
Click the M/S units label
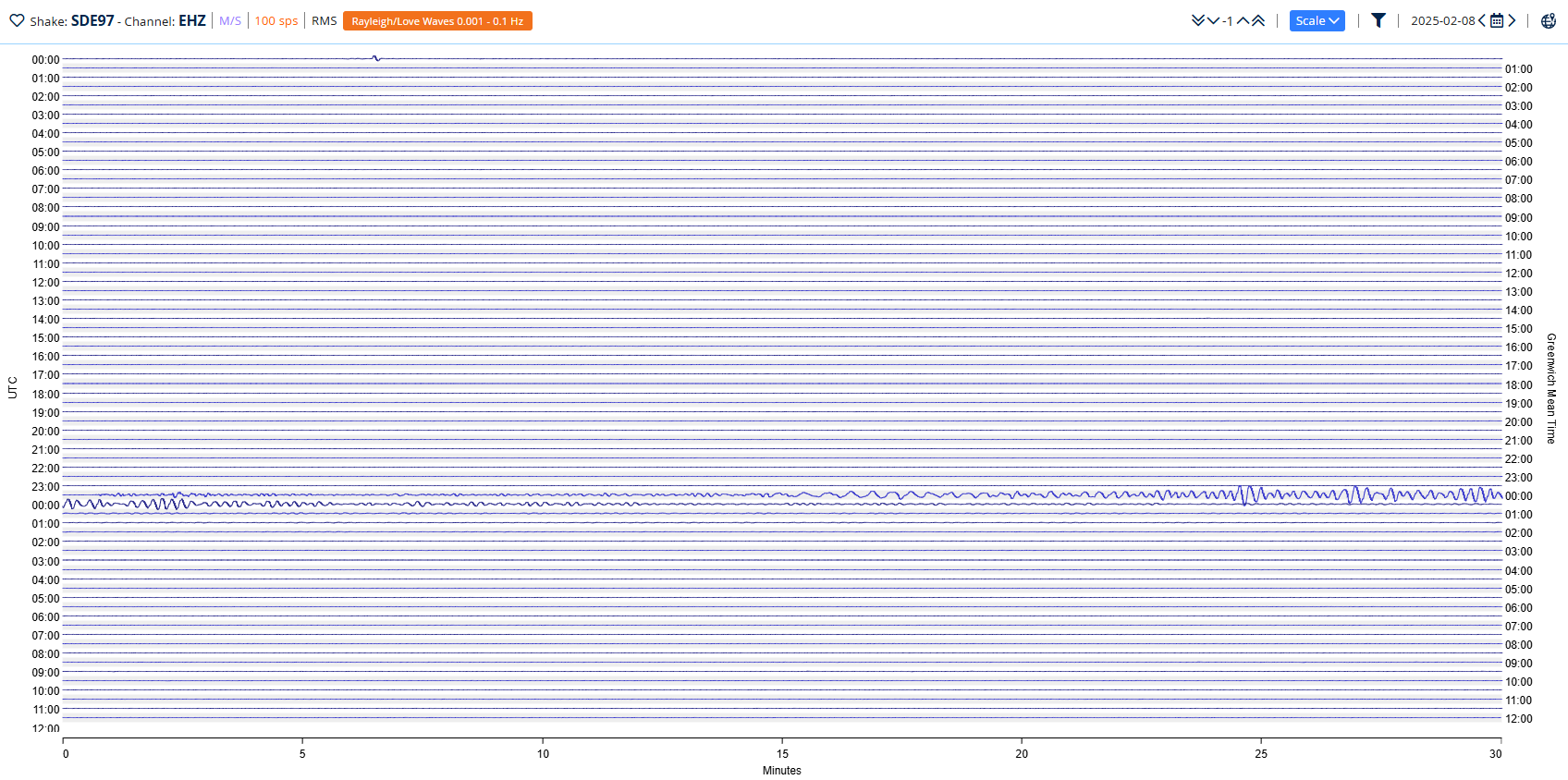coord(230,20)
